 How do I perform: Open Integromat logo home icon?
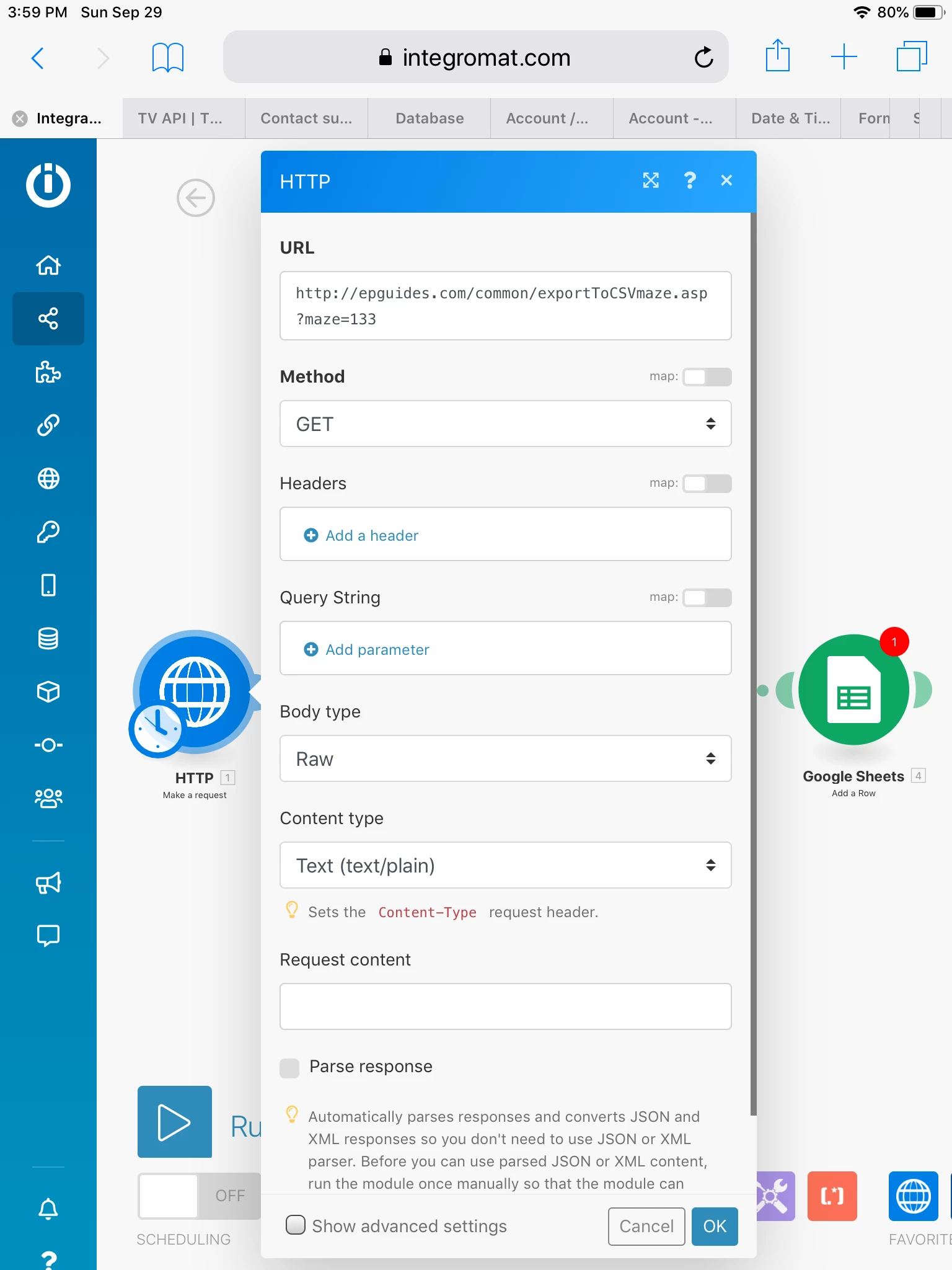point(48,185)
